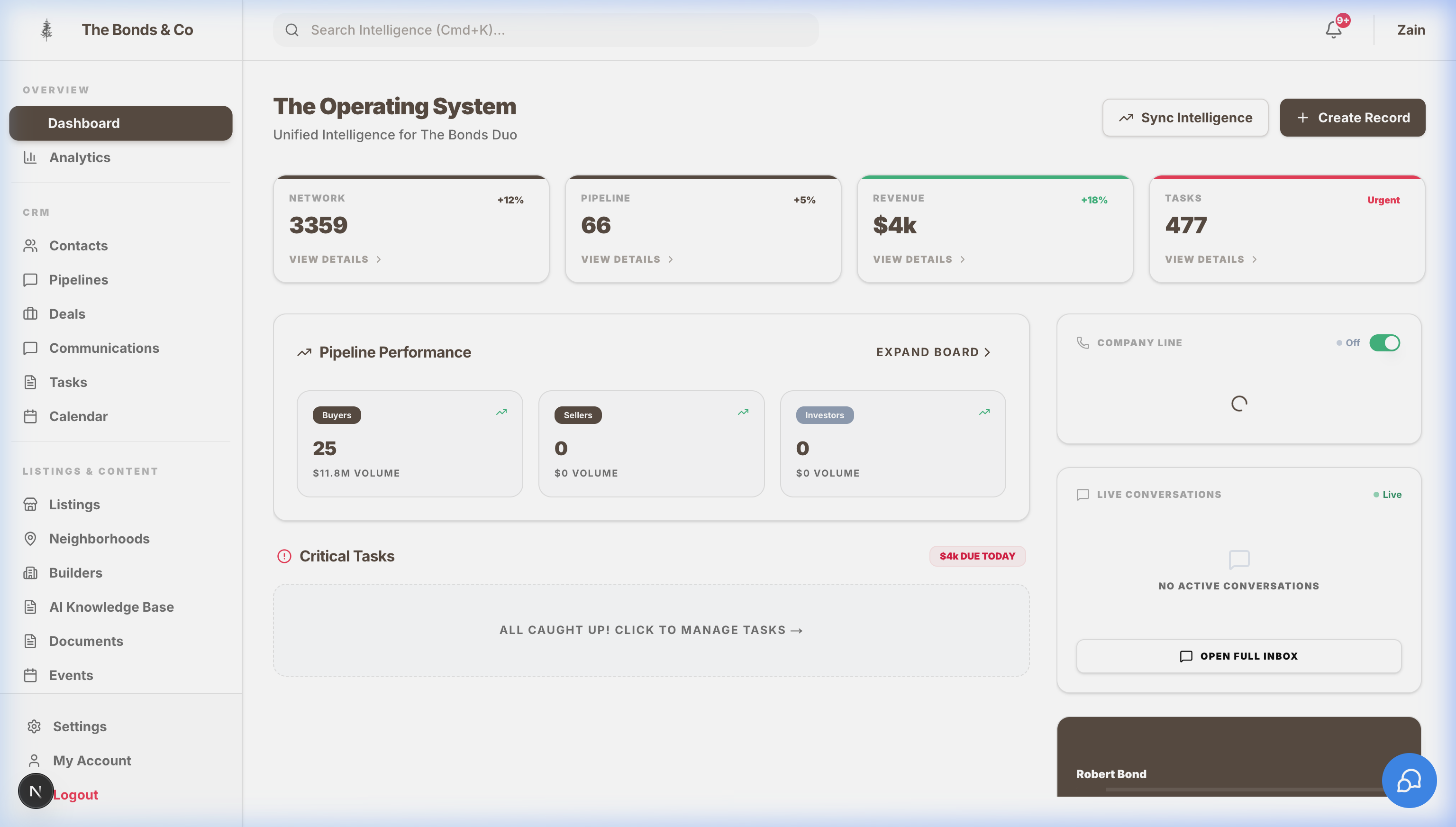The height and width of the screenshot is (827, 1456).
Task: Open the Dashboard menu item
Action: click(x=121, y=123)
